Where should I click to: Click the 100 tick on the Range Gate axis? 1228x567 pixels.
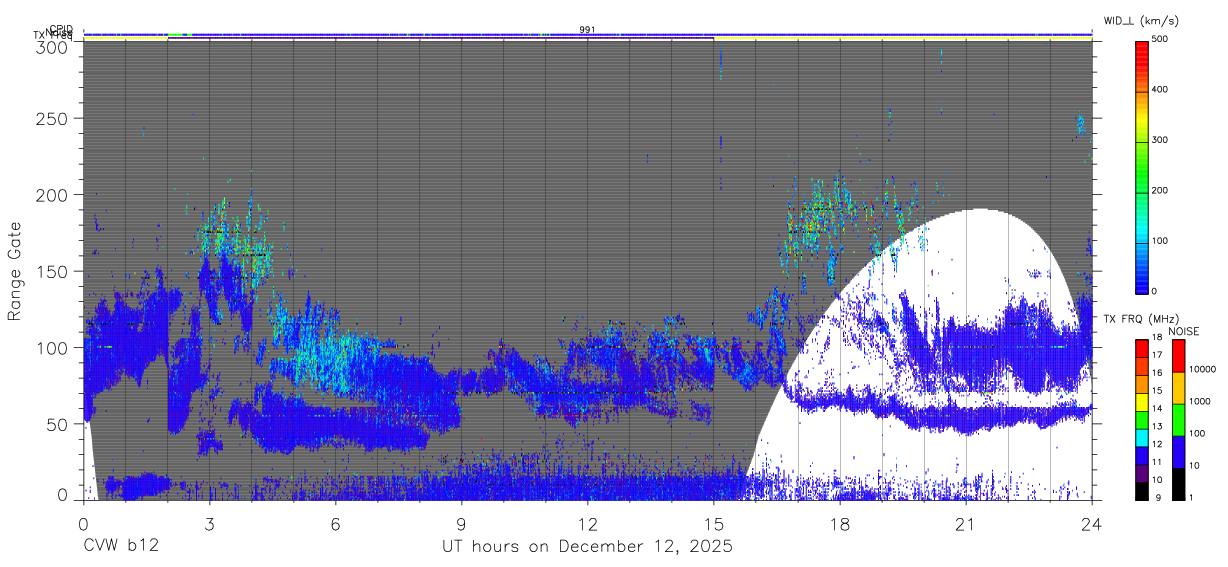pos(51,347)
